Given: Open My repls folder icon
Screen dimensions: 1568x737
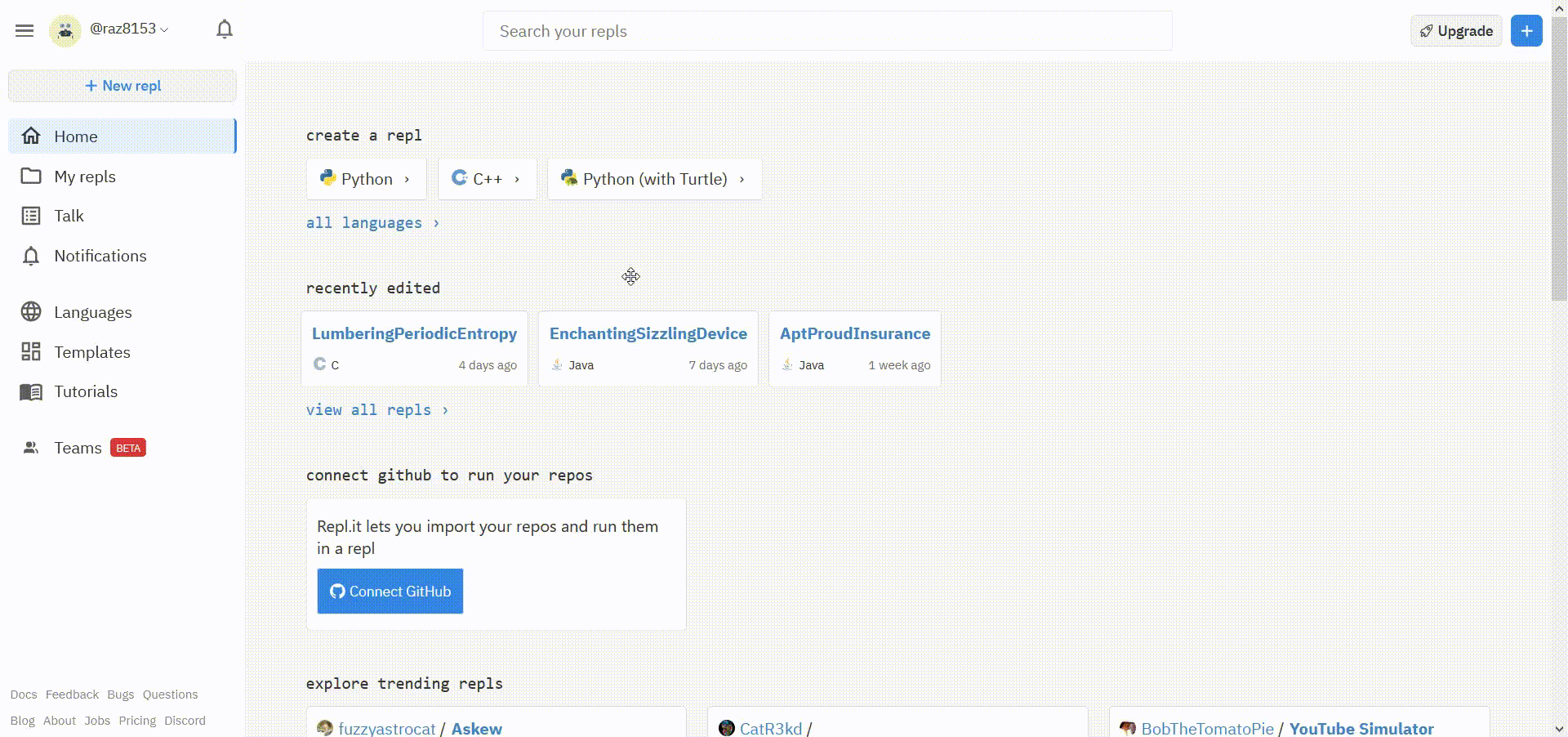Looking at the screenshot, I should pyautogui.click(x=31, y=176).
